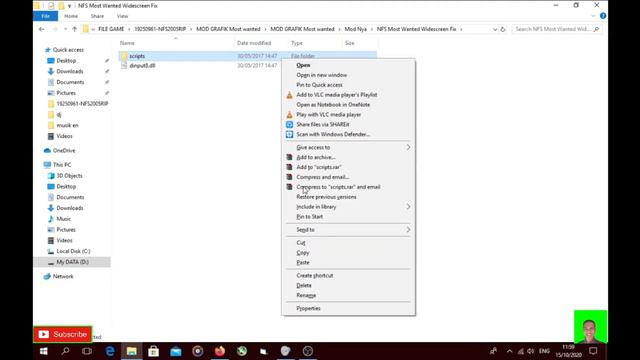Choose Paste from the context menu

tap(303, 262)
